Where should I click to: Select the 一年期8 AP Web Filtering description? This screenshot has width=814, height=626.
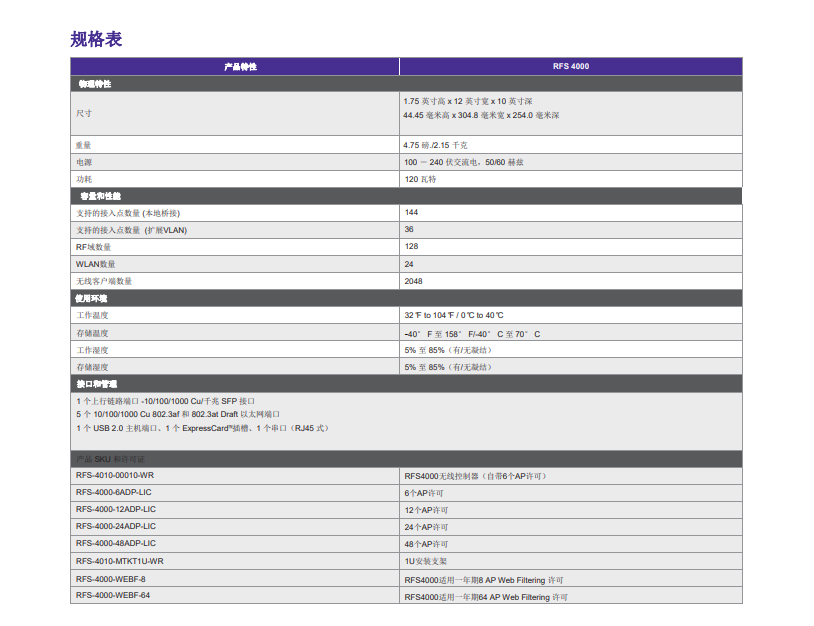484,580
